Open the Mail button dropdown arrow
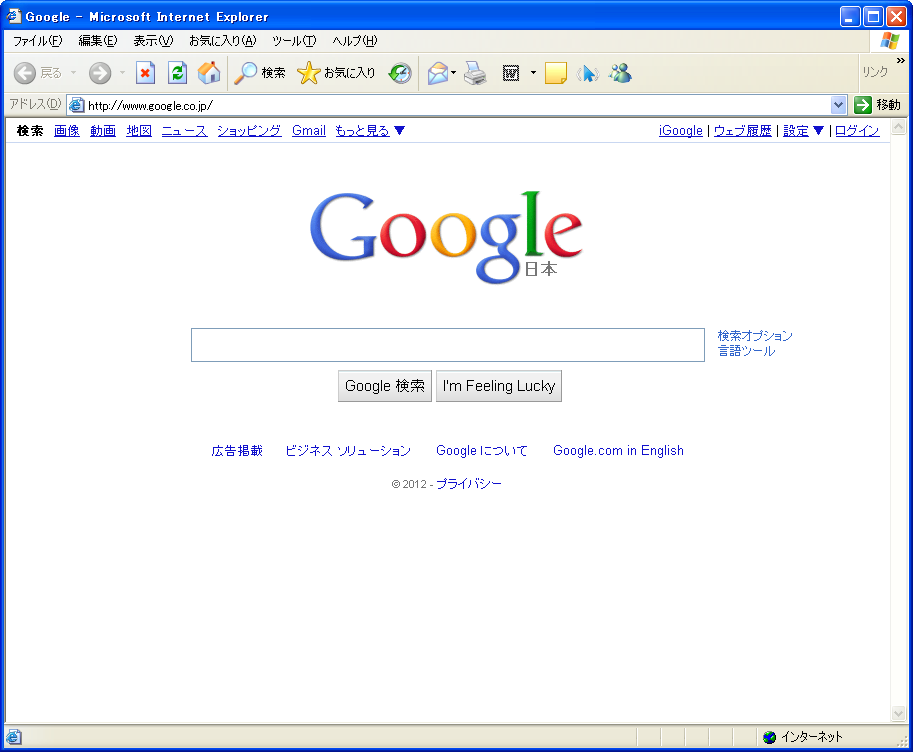 pos(454,73)
